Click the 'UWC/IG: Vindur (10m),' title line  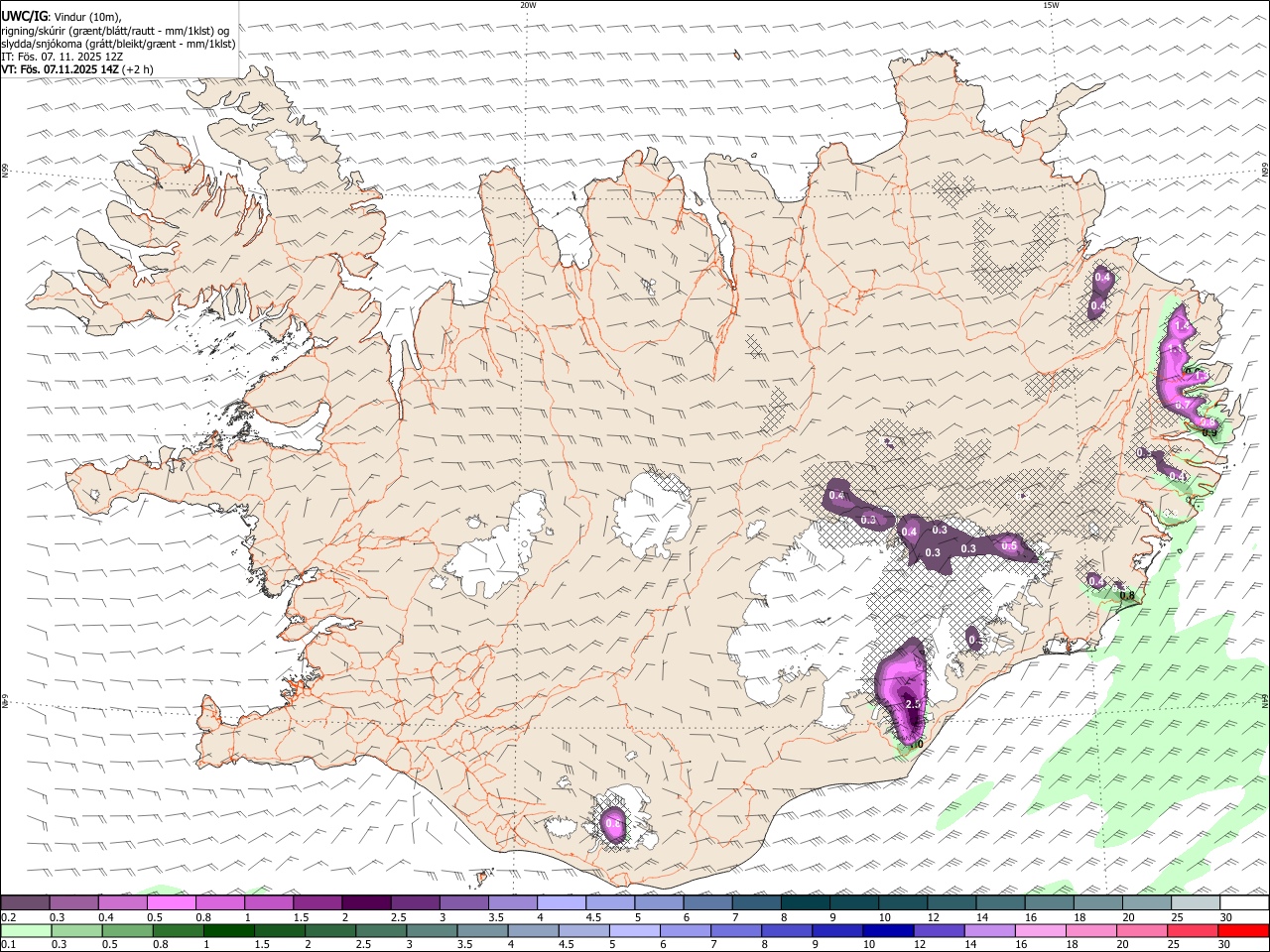[61, 16]
